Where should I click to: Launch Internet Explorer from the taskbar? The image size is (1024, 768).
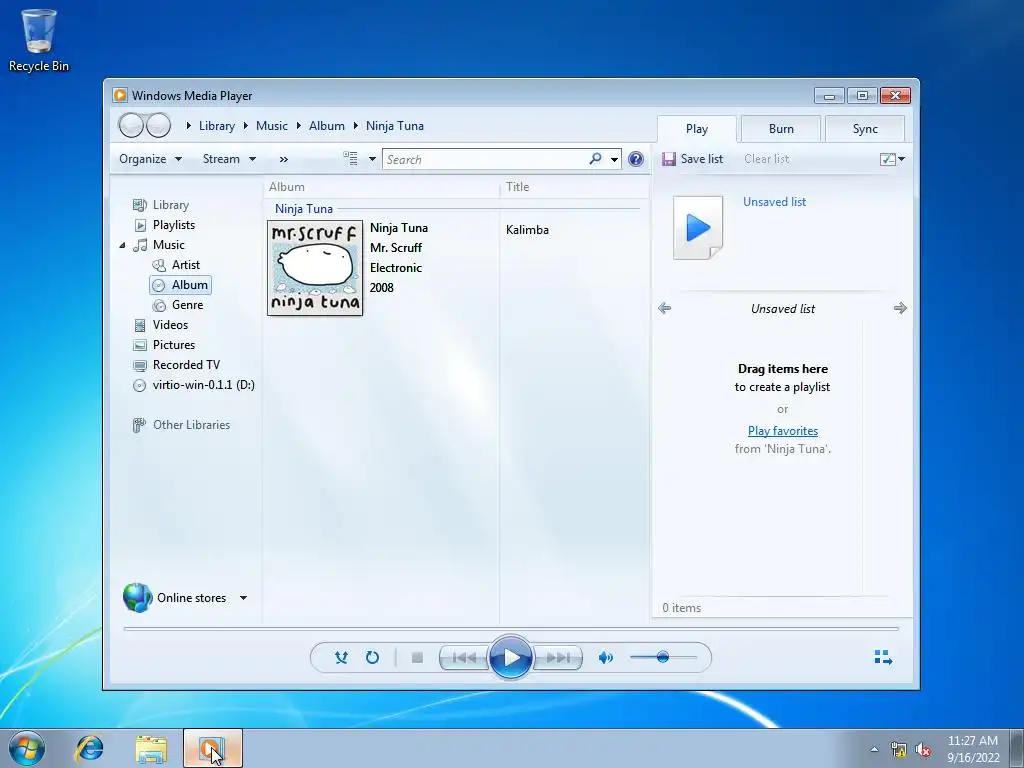89,749
